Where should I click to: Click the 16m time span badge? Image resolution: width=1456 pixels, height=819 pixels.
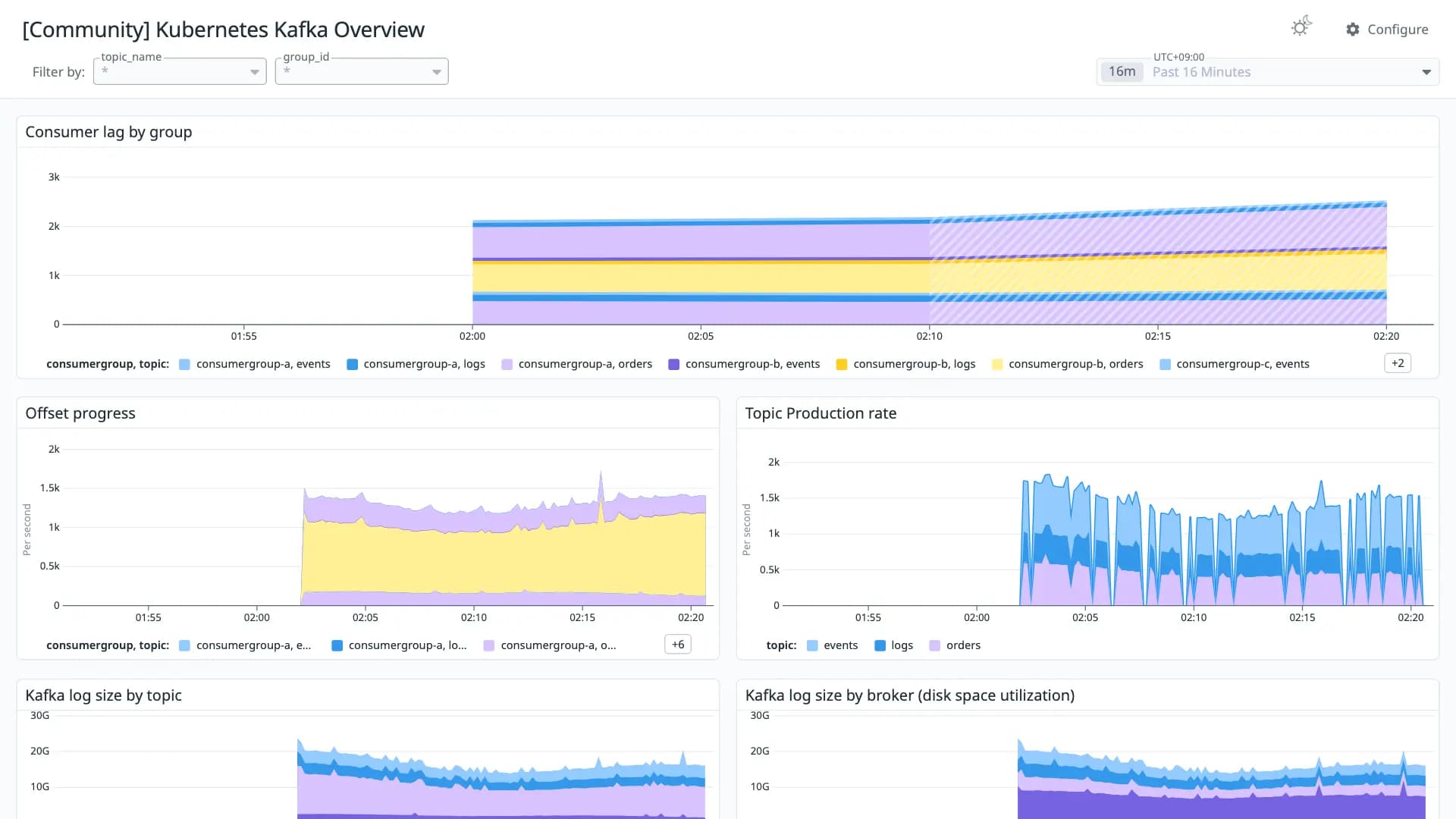(x=1122, y=71)
